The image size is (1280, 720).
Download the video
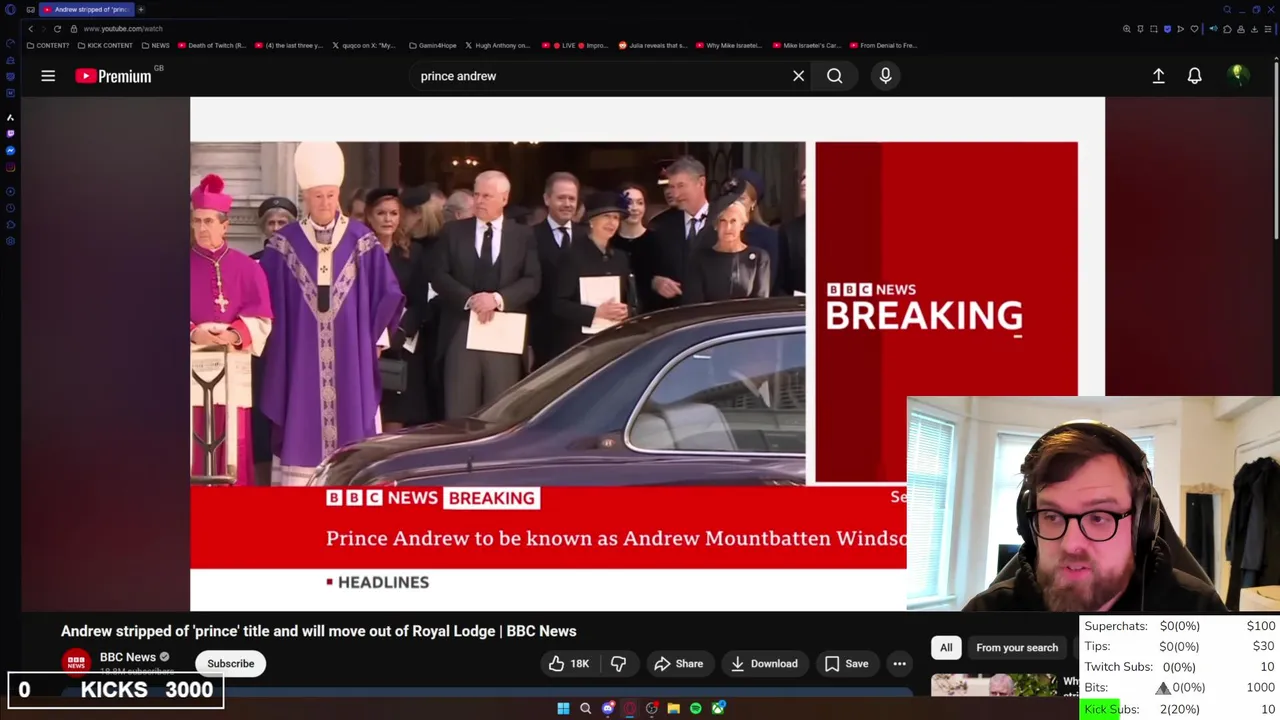click(764, 664)
